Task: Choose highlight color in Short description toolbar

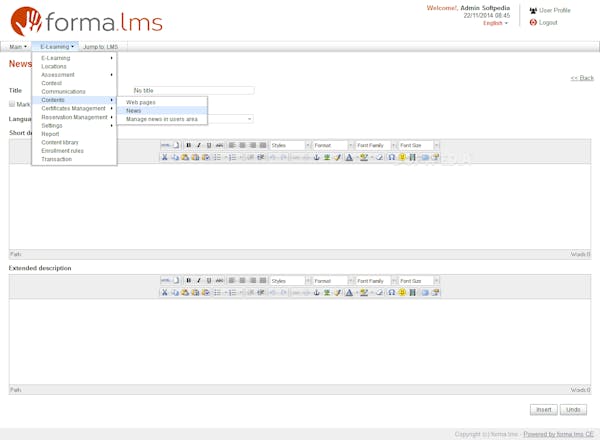Action: pyautogui.click(x=364, y=157)
